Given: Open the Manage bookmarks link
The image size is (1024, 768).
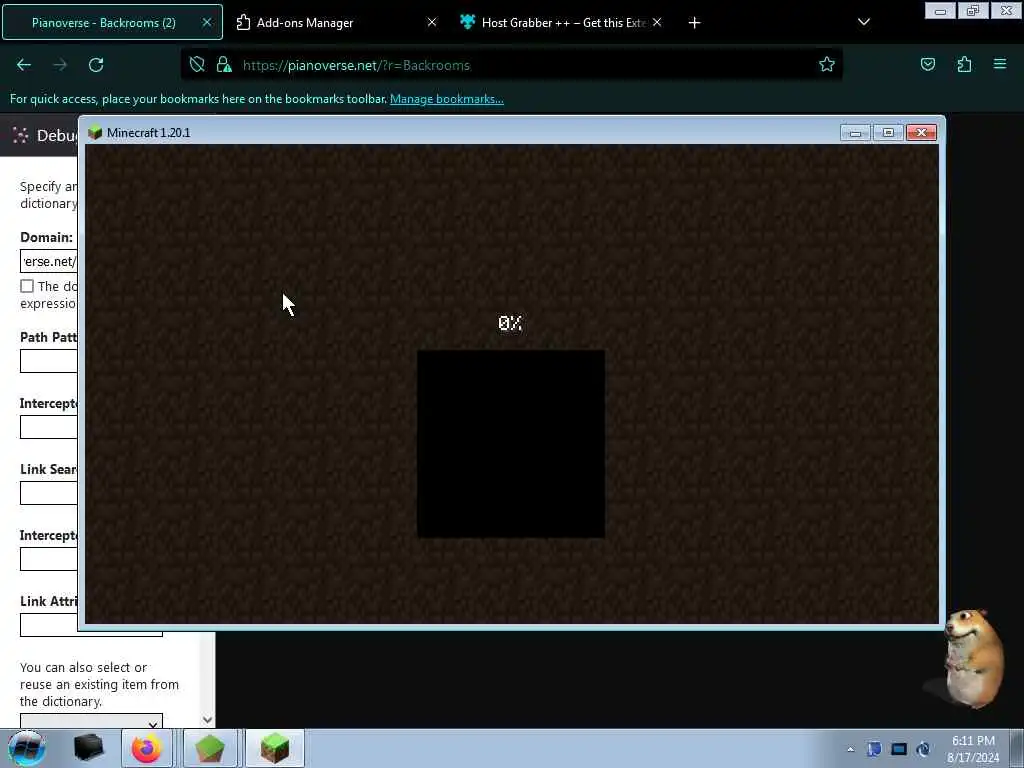Looking at the screenshot, I should coord(447,99).
